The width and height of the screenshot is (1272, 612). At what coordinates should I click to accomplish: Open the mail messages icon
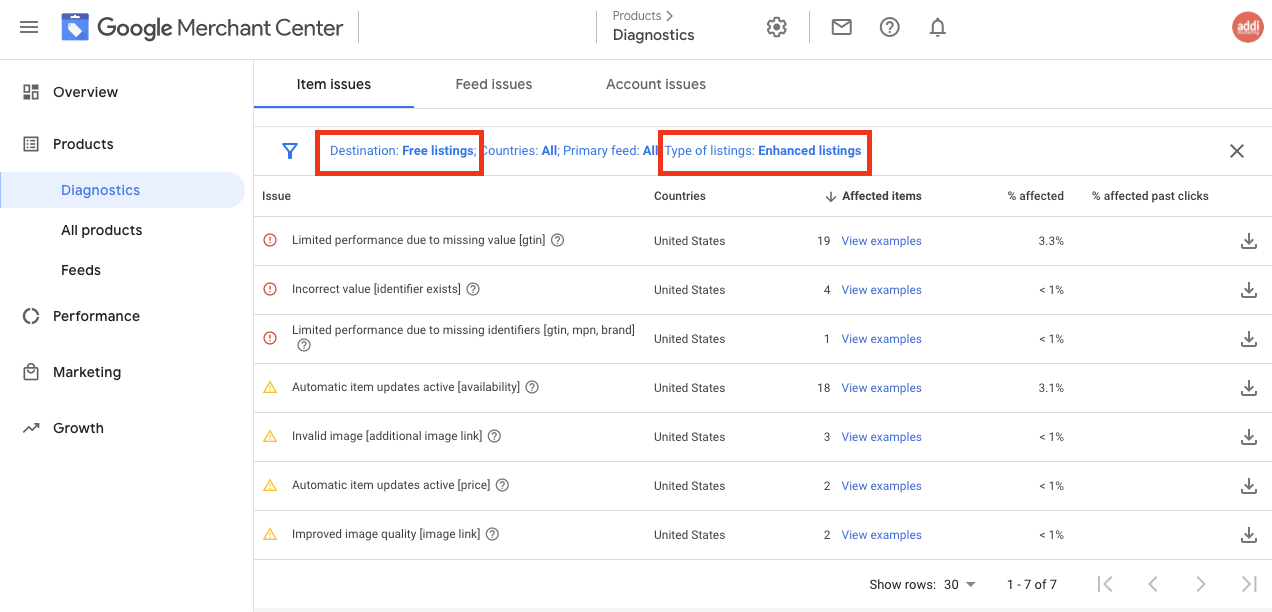(842, 27)
